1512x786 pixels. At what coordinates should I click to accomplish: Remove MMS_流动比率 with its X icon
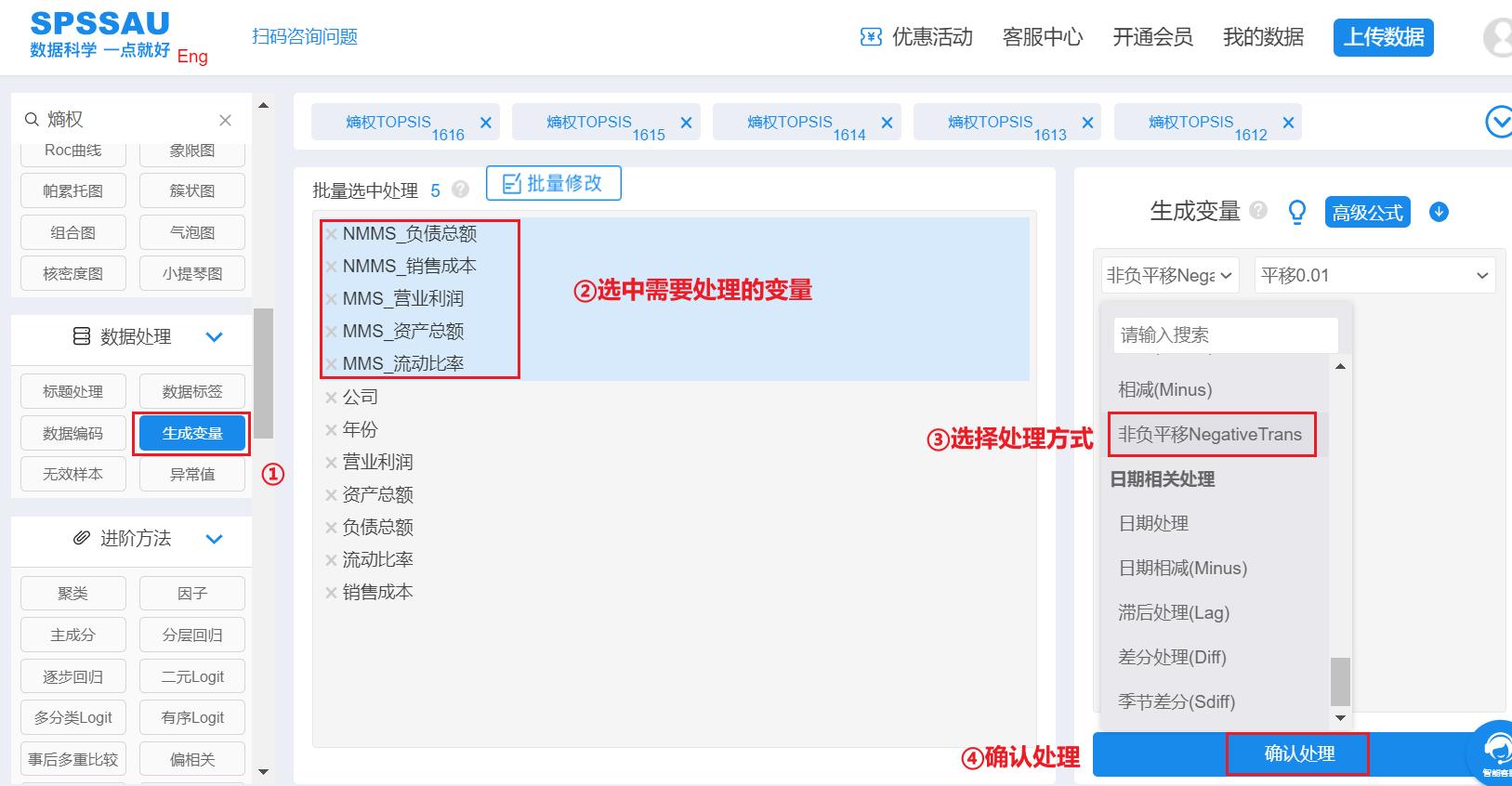click(x=331, y=364)
